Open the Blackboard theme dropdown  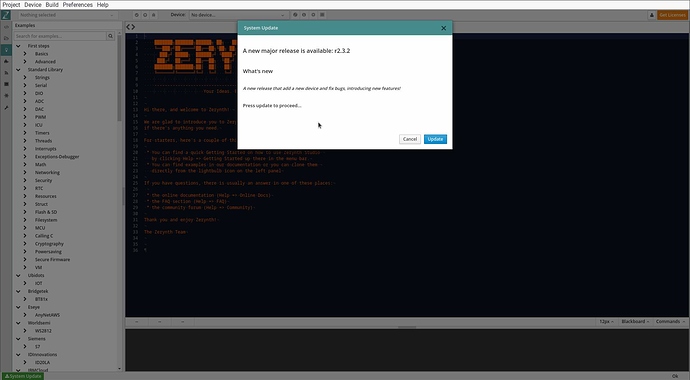point(635,322)
